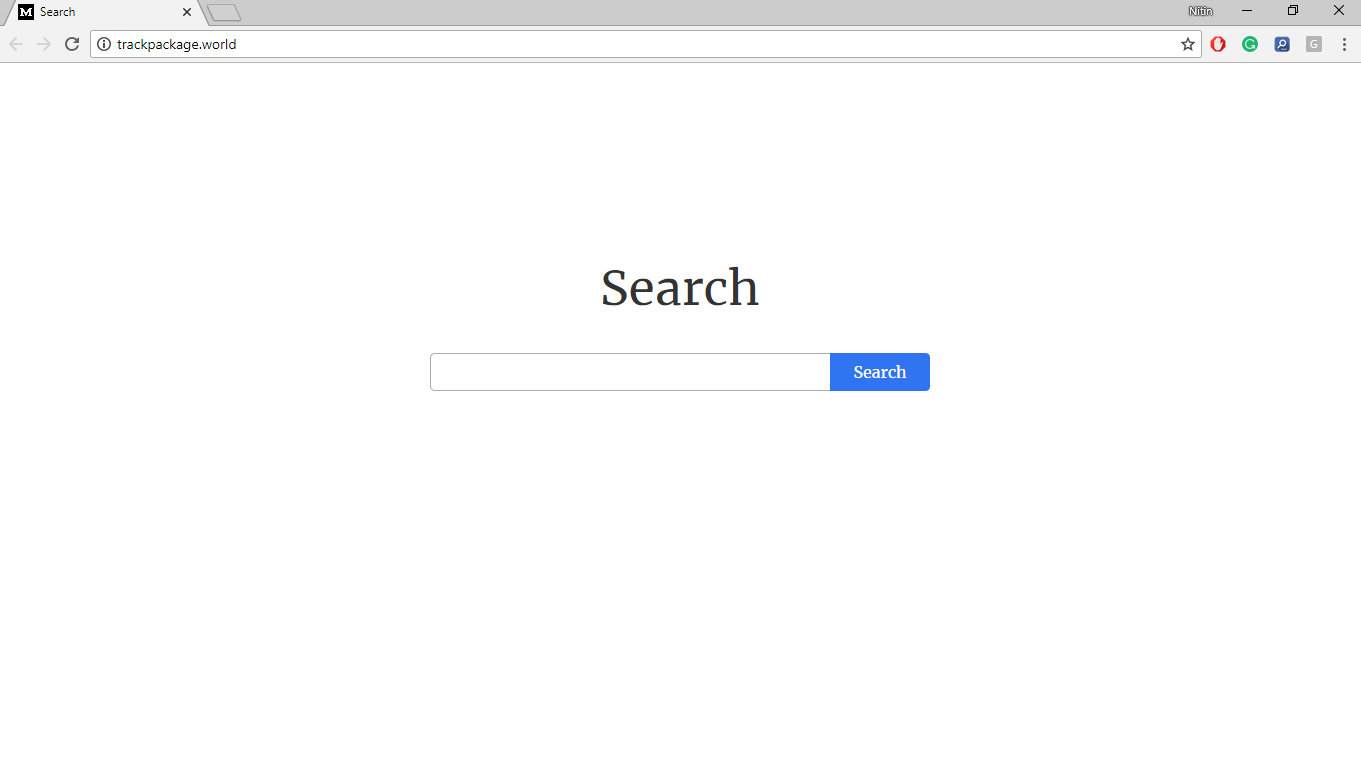The height and width of the screenshot is (764, 1361).
Task: Click the large Search heading
Action: click(x=680, y=288)
